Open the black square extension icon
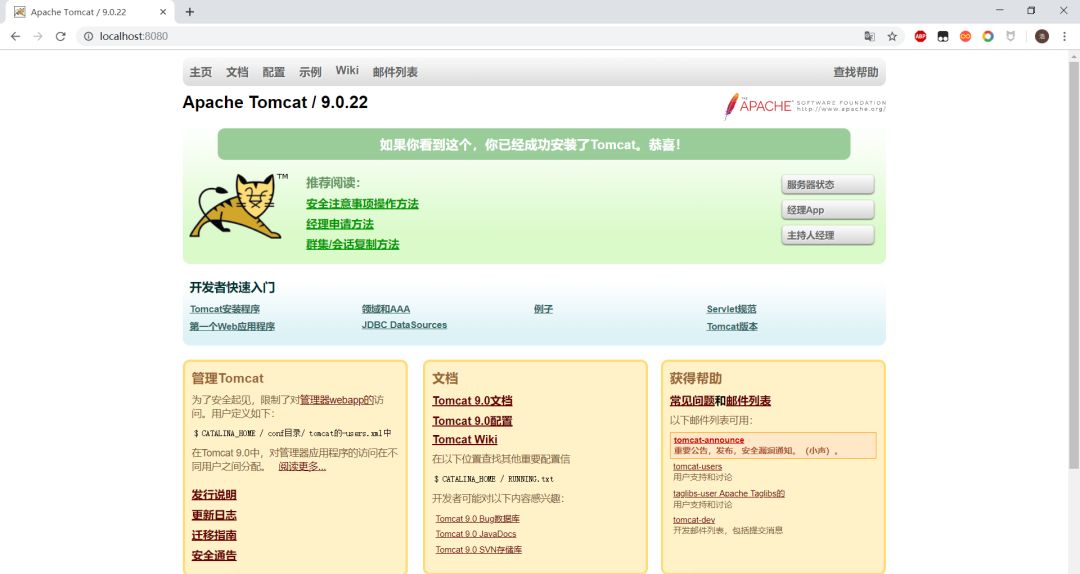The width and height of the screenshot is (1080, 574). click(943, 37)
